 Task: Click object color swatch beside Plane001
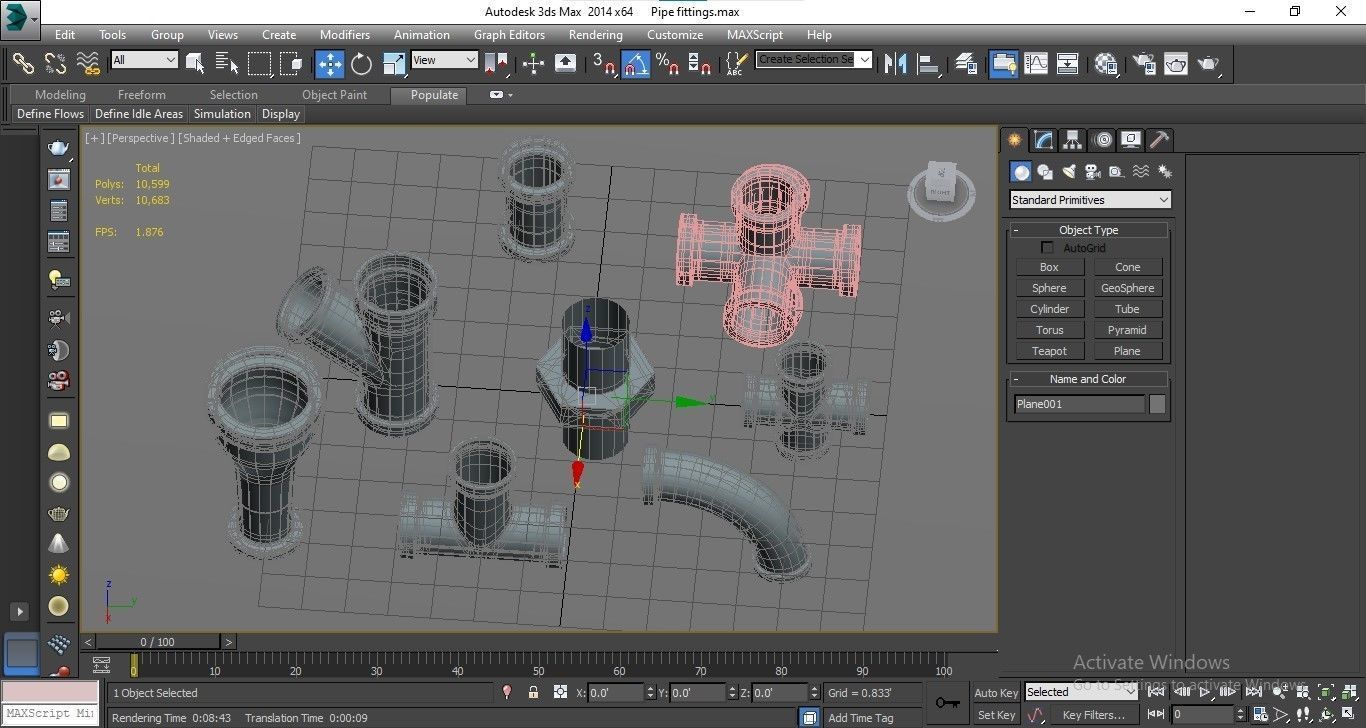[x=1157, y=404]
